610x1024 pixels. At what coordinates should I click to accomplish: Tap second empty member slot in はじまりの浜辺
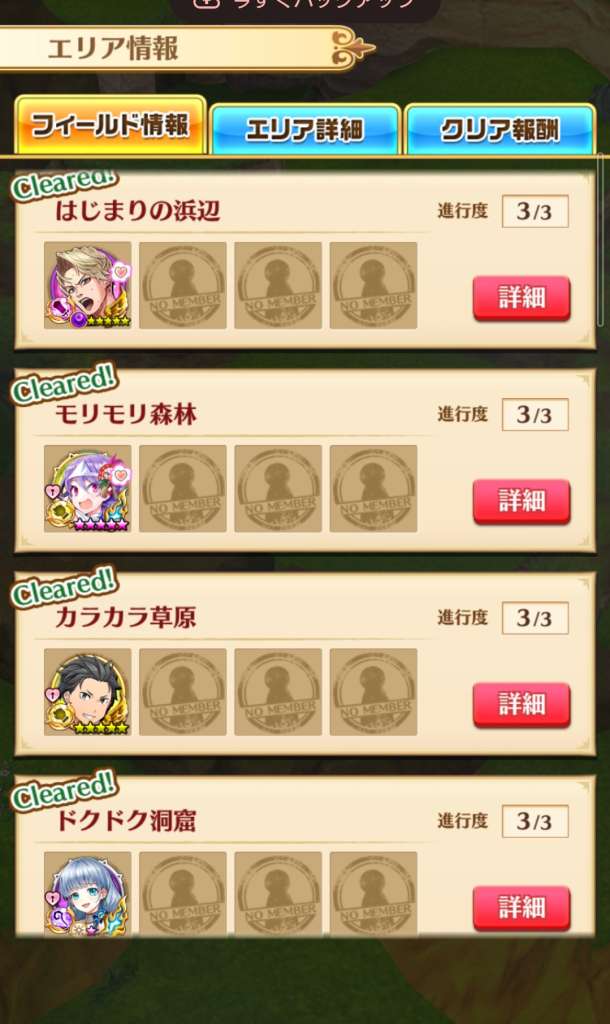[278, 285]
